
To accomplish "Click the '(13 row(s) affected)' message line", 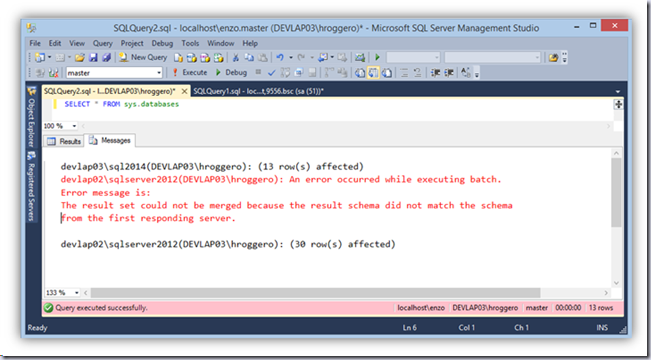I will (x=311, y=167).
